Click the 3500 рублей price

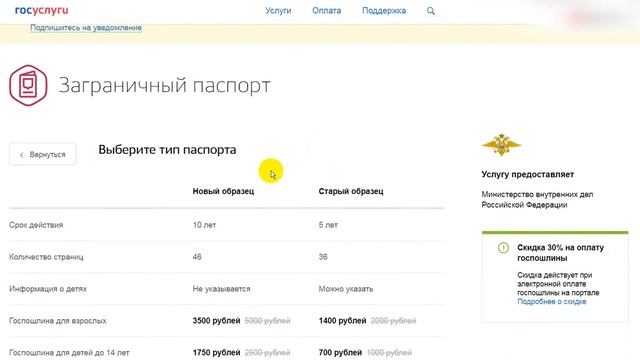(x=216, y=321)
